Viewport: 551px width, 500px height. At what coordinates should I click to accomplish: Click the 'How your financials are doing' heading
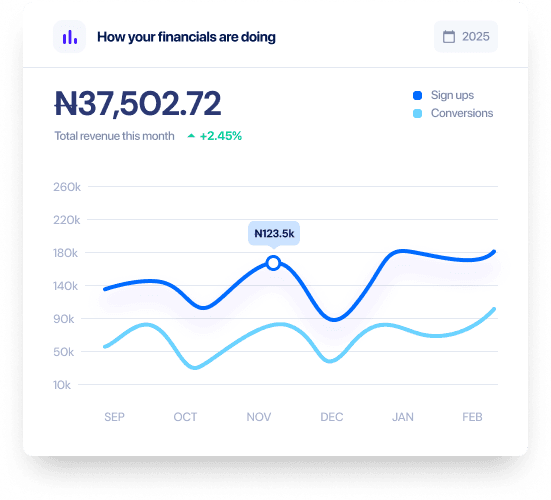(186, 37)
